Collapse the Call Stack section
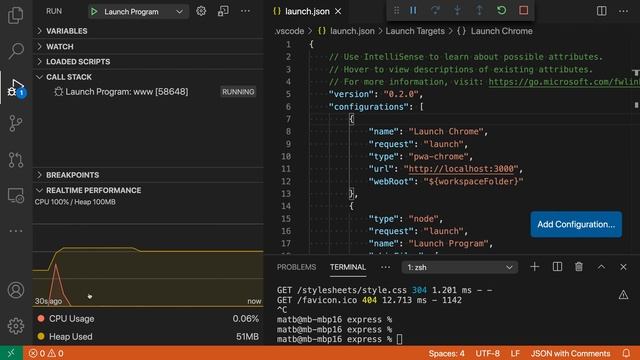Screen dimensions: 640x360 point(148,77)
